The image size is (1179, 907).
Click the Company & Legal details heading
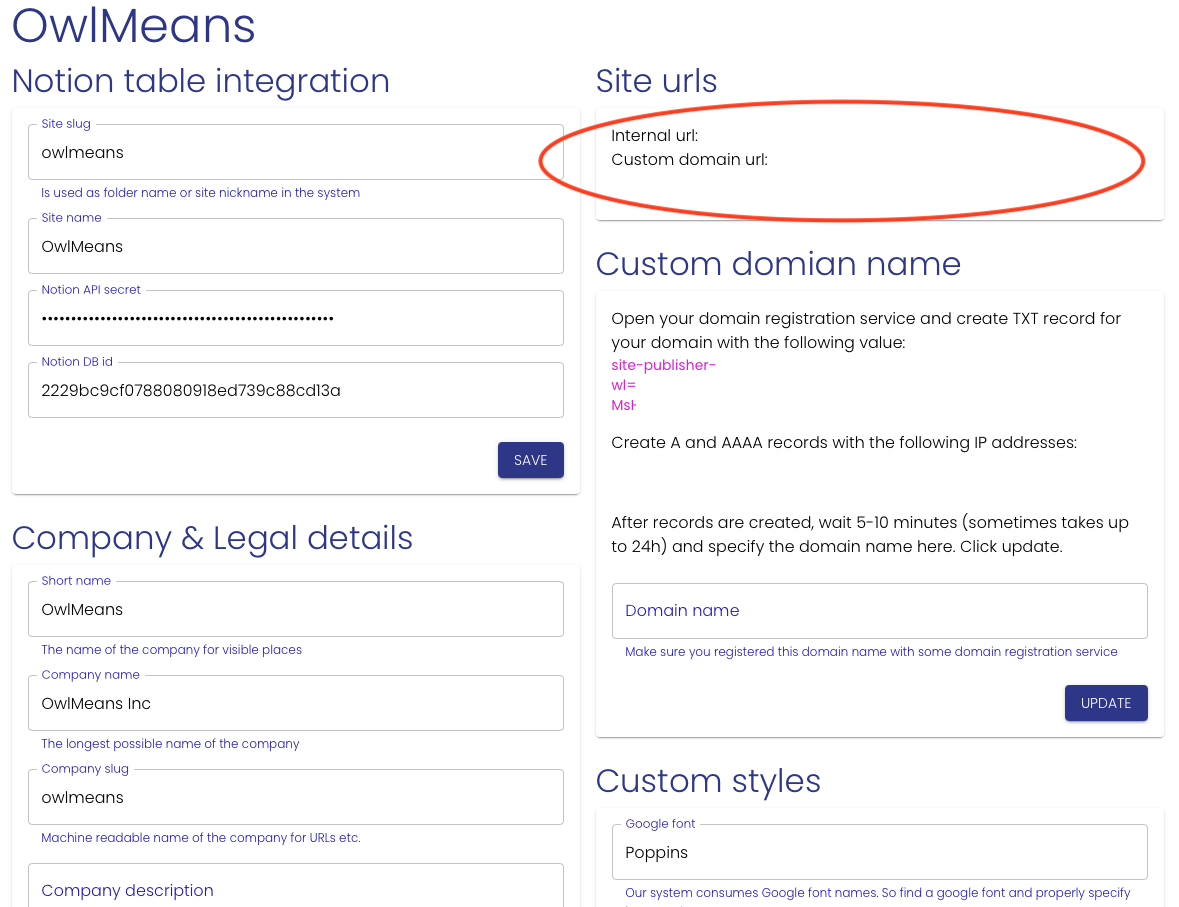click(x=212, y=538)
